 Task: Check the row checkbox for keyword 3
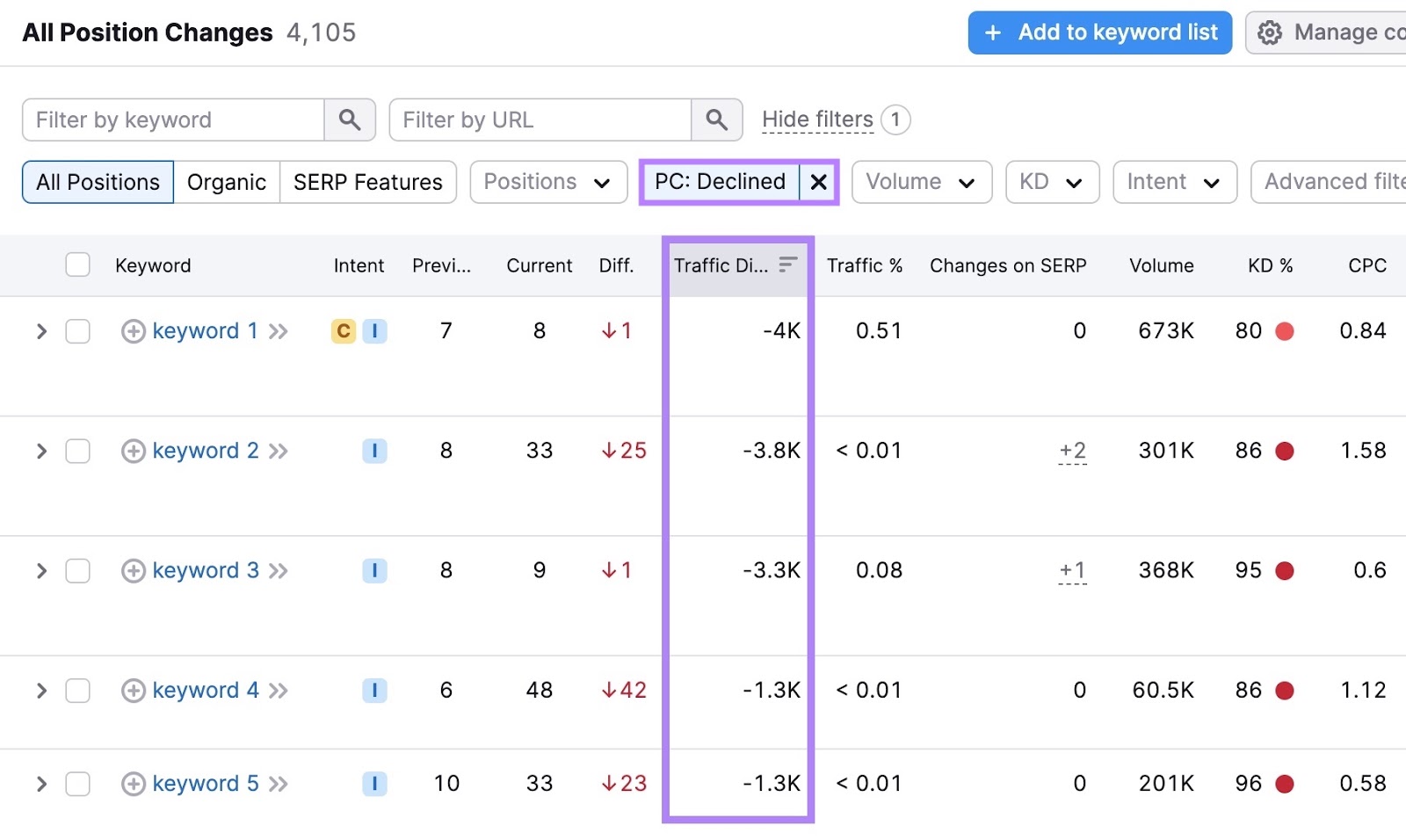[x=77, y=570]
